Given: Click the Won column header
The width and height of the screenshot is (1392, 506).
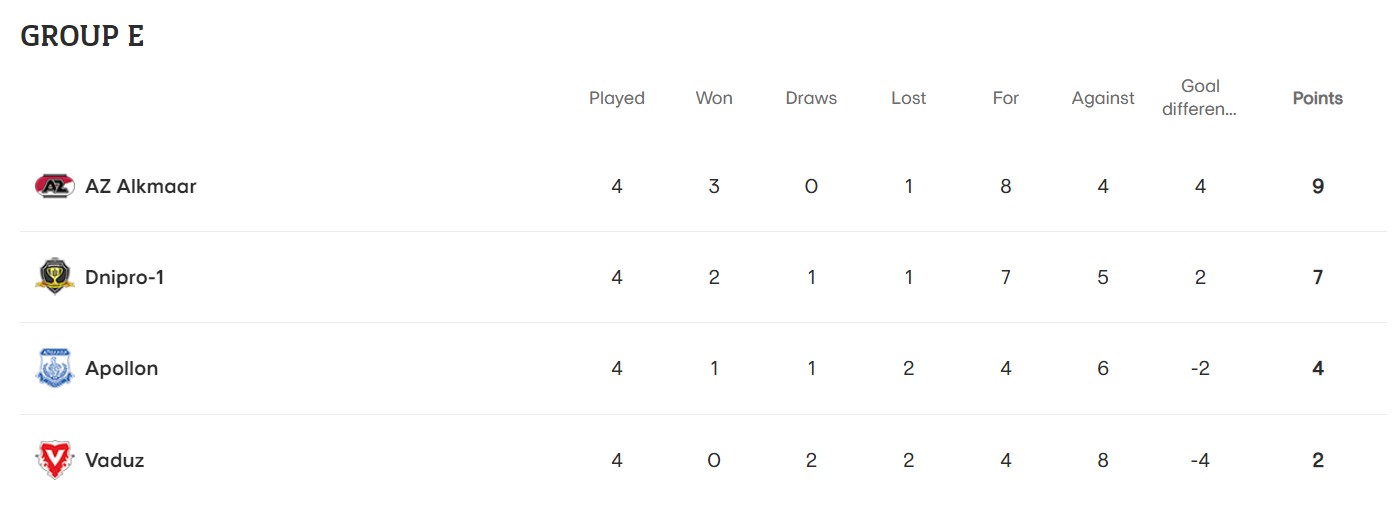Looking at the screenshot, I should click(714, 98).
